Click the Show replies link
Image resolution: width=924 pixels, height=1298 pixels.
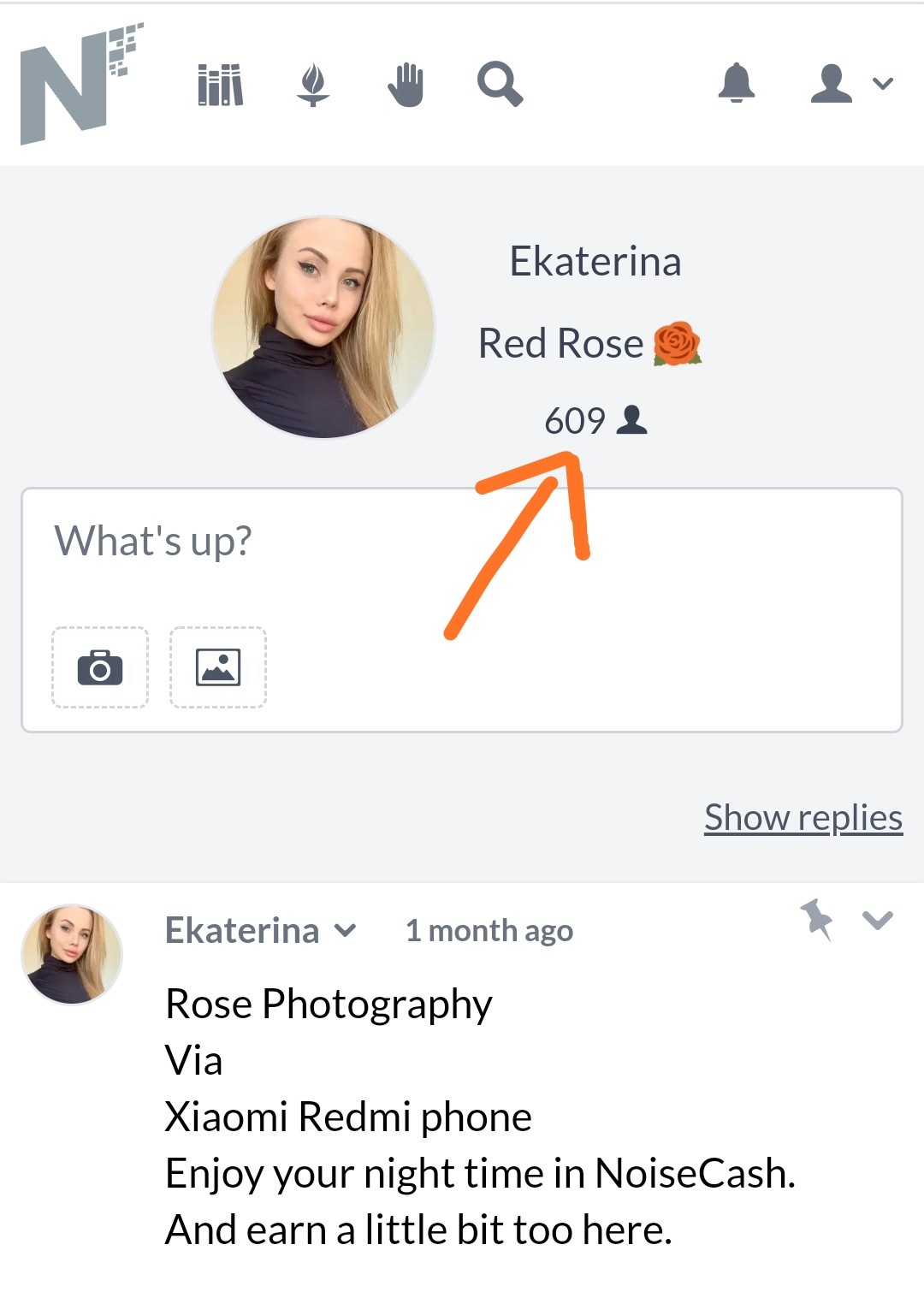coord(803,818)
